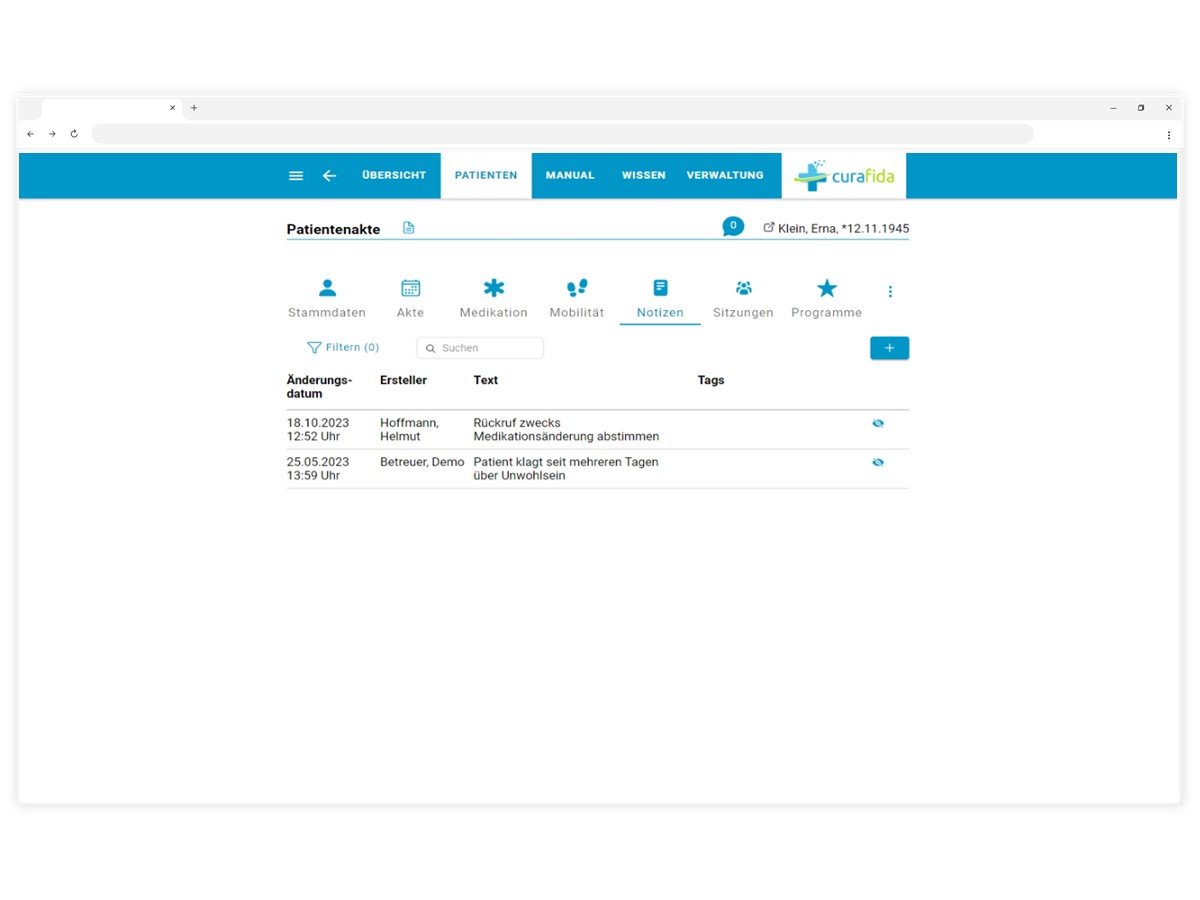This screenshot has width=1200, height=900.
Task: Open the browser three-dot menu
Action: [1168, 134]
